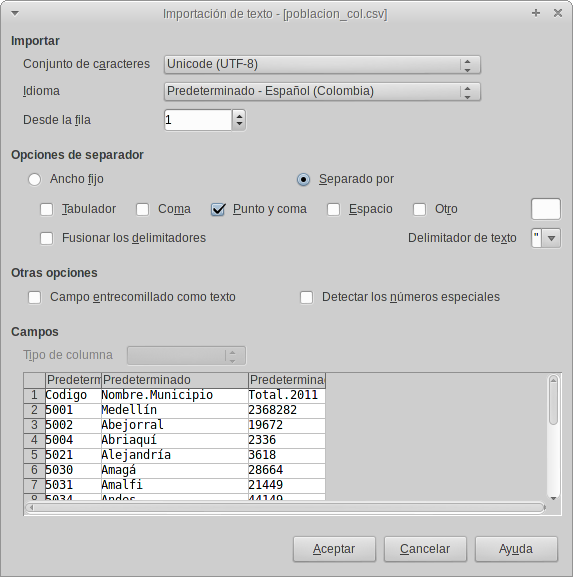Screen dimensions: 573x577
Task: Toggle Fusionar los delimitadores checkbox
Action: (46, 238)
